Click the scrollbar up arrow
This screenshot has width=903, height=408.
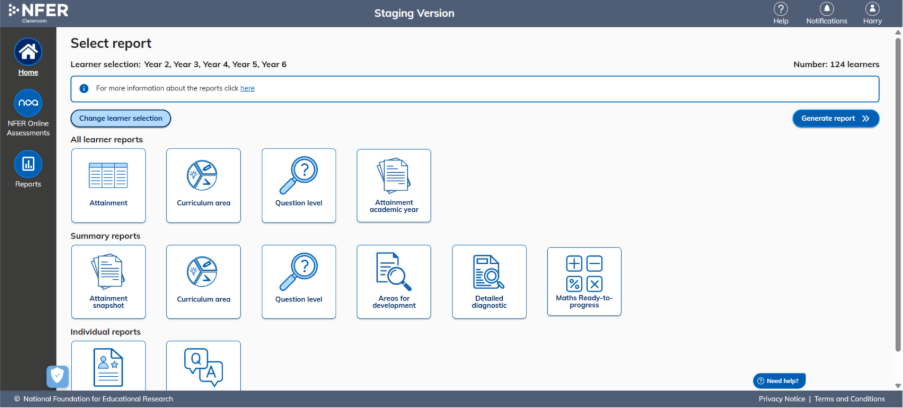(897, 32)
